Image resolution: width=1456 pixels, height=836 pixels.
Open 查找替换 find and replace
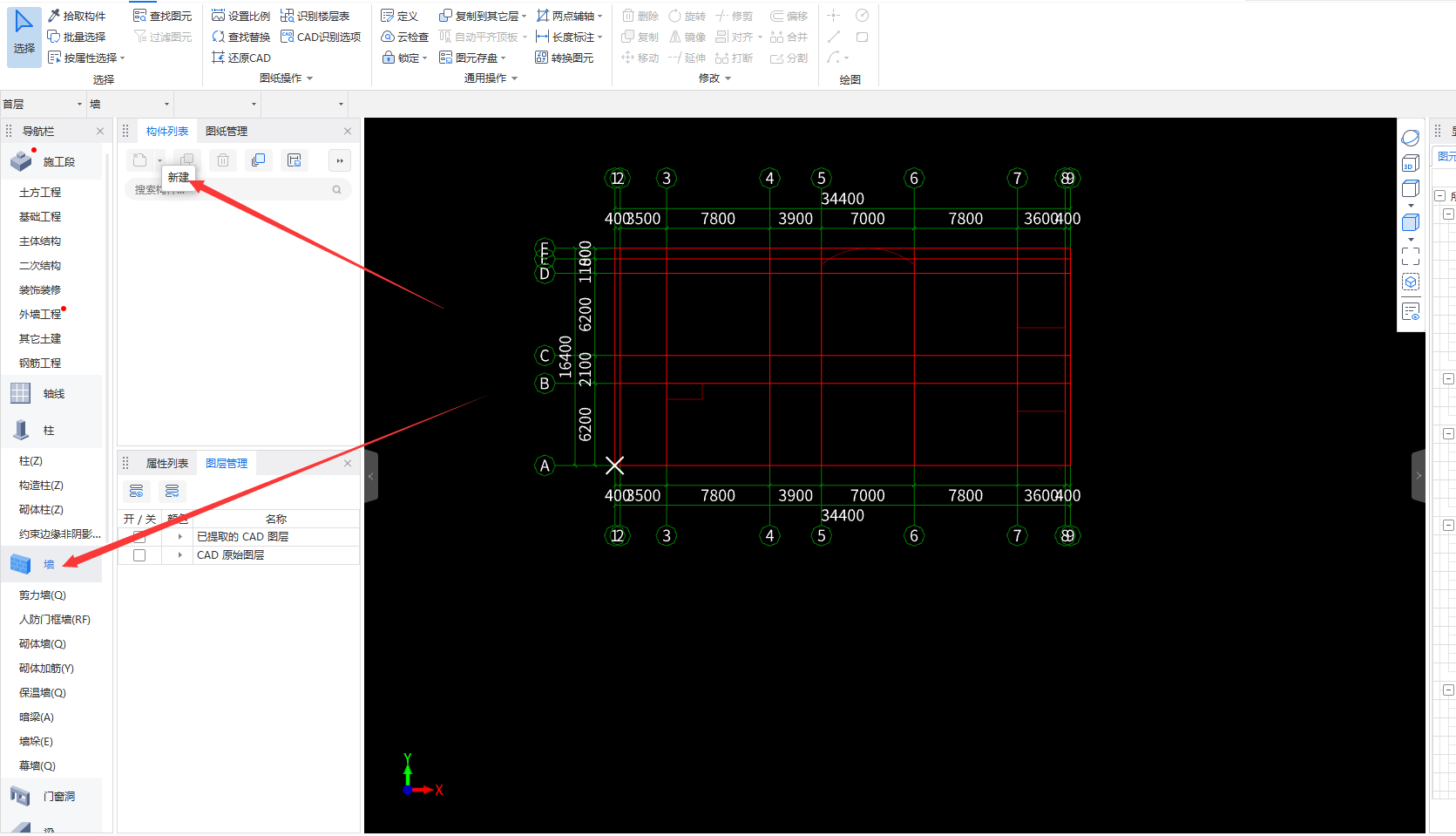240,37
